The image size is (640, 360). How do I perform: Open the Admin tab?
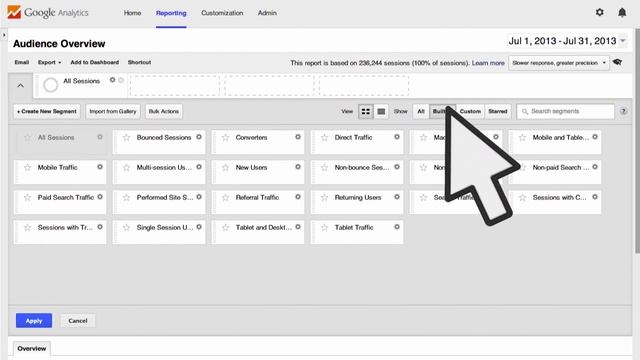click(x=267, y=13)
